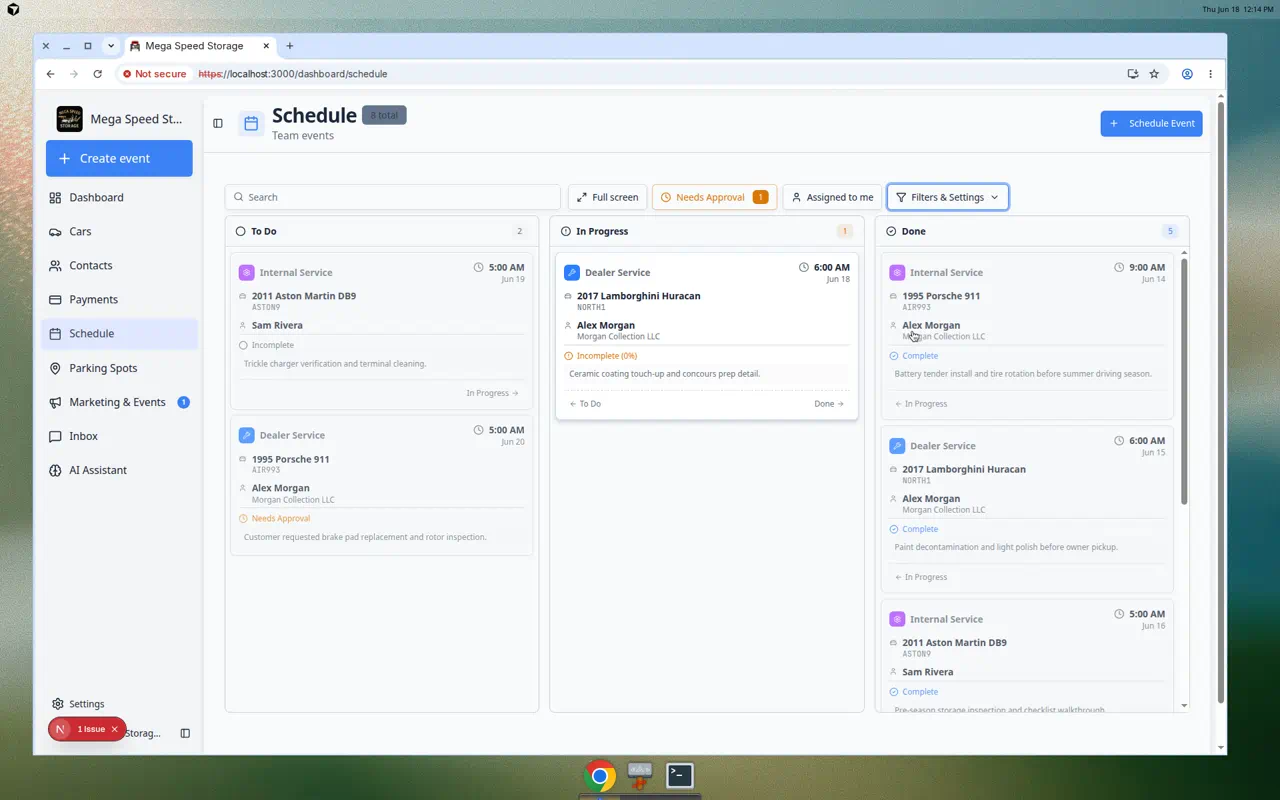Open Inbox in sidebar
This screenshot has height=800, width=1280.
pos(120,436)
